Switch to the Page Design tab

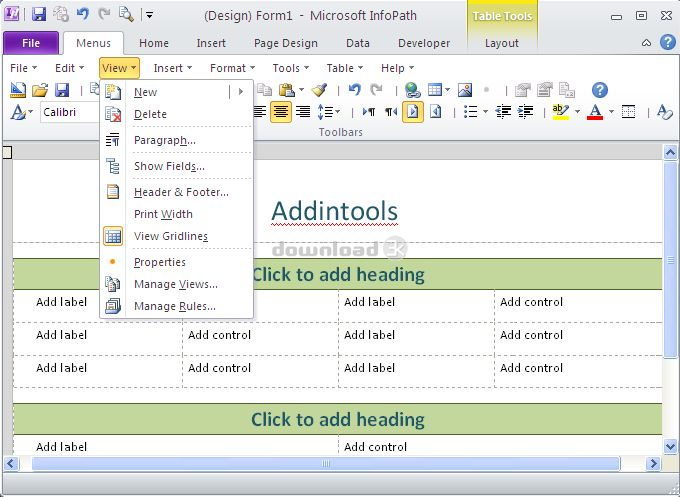coord(286,43)
